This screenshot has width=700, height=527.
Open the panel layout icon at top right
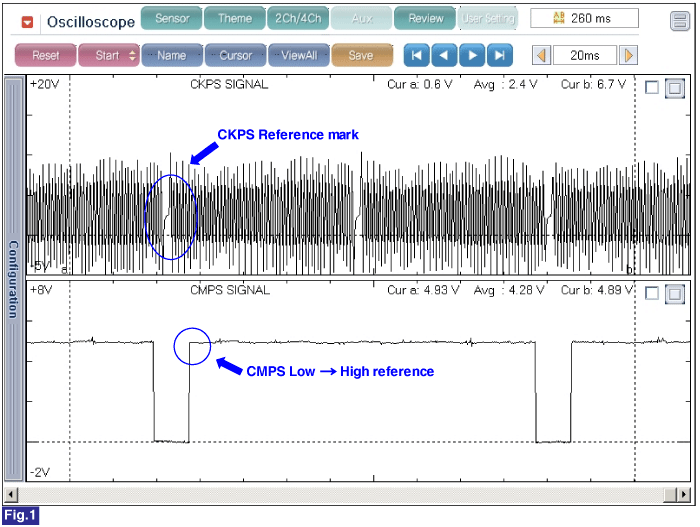679,21
